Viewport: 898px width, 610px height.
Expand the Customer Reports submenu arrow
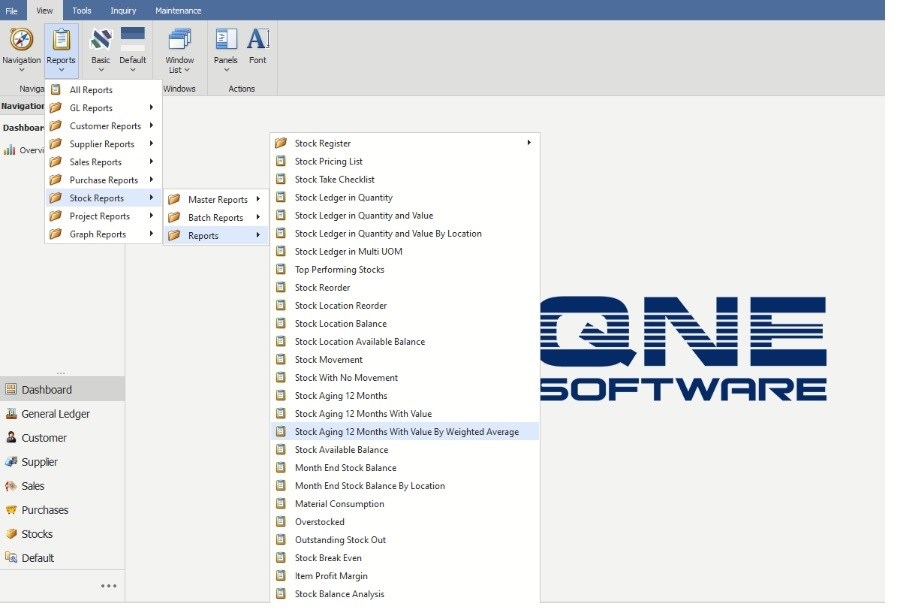[x=151, y=125]
